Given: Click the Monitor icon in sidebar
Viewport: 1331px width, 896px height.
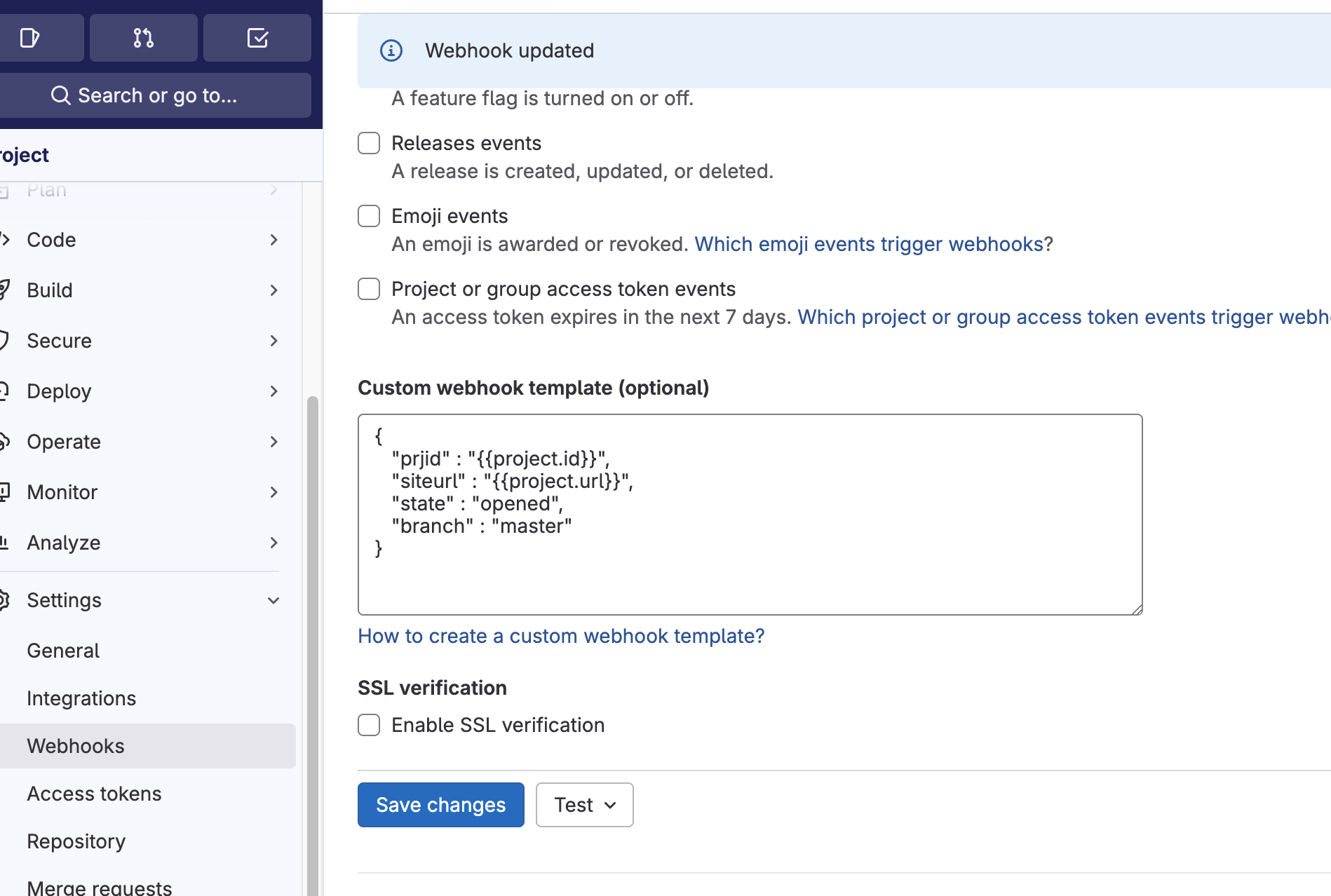Looking at the screenshot, I should tap(4, 492).
